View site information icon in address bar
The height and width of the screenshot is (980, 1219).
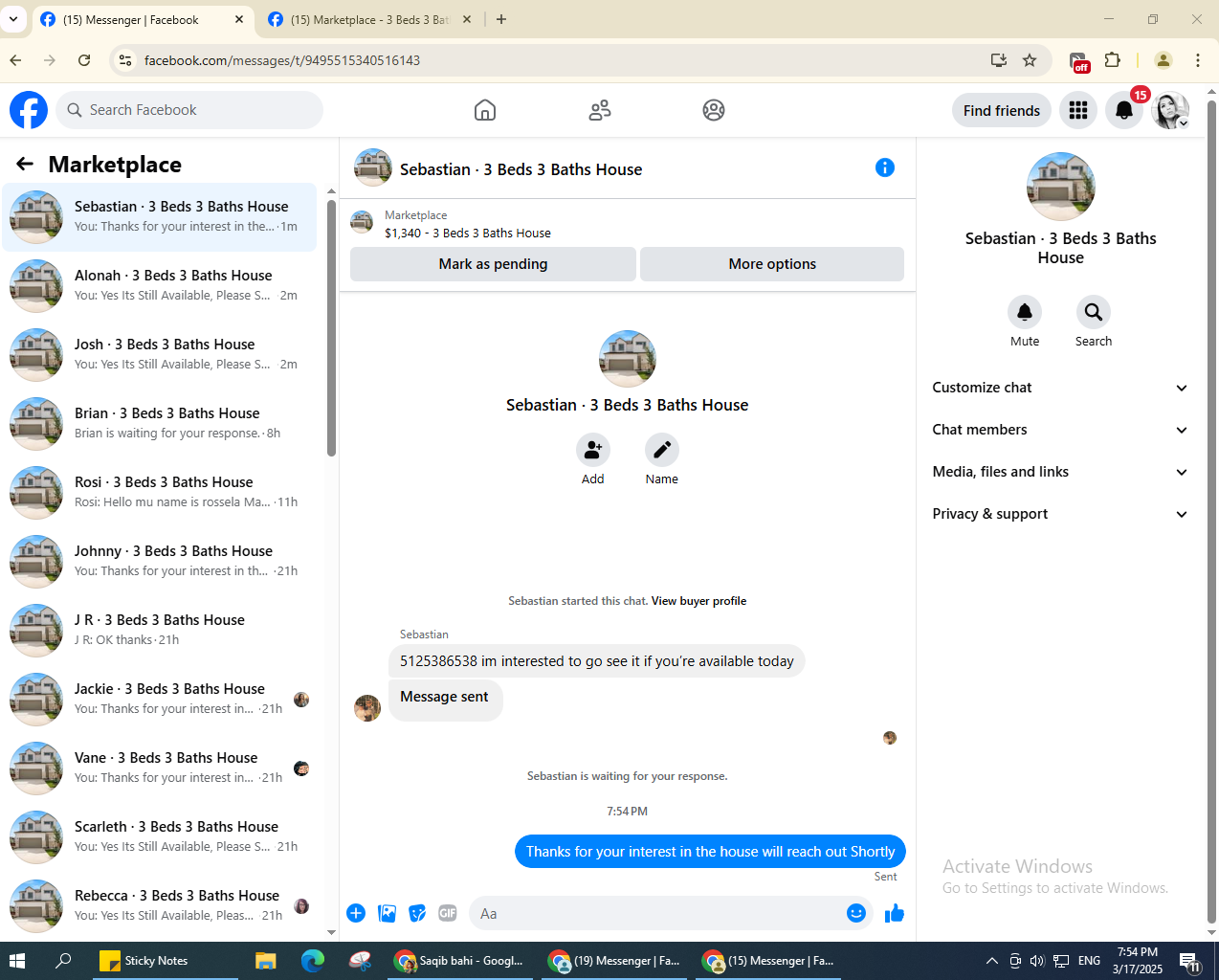pyautogui.click(x=124, y=60)
